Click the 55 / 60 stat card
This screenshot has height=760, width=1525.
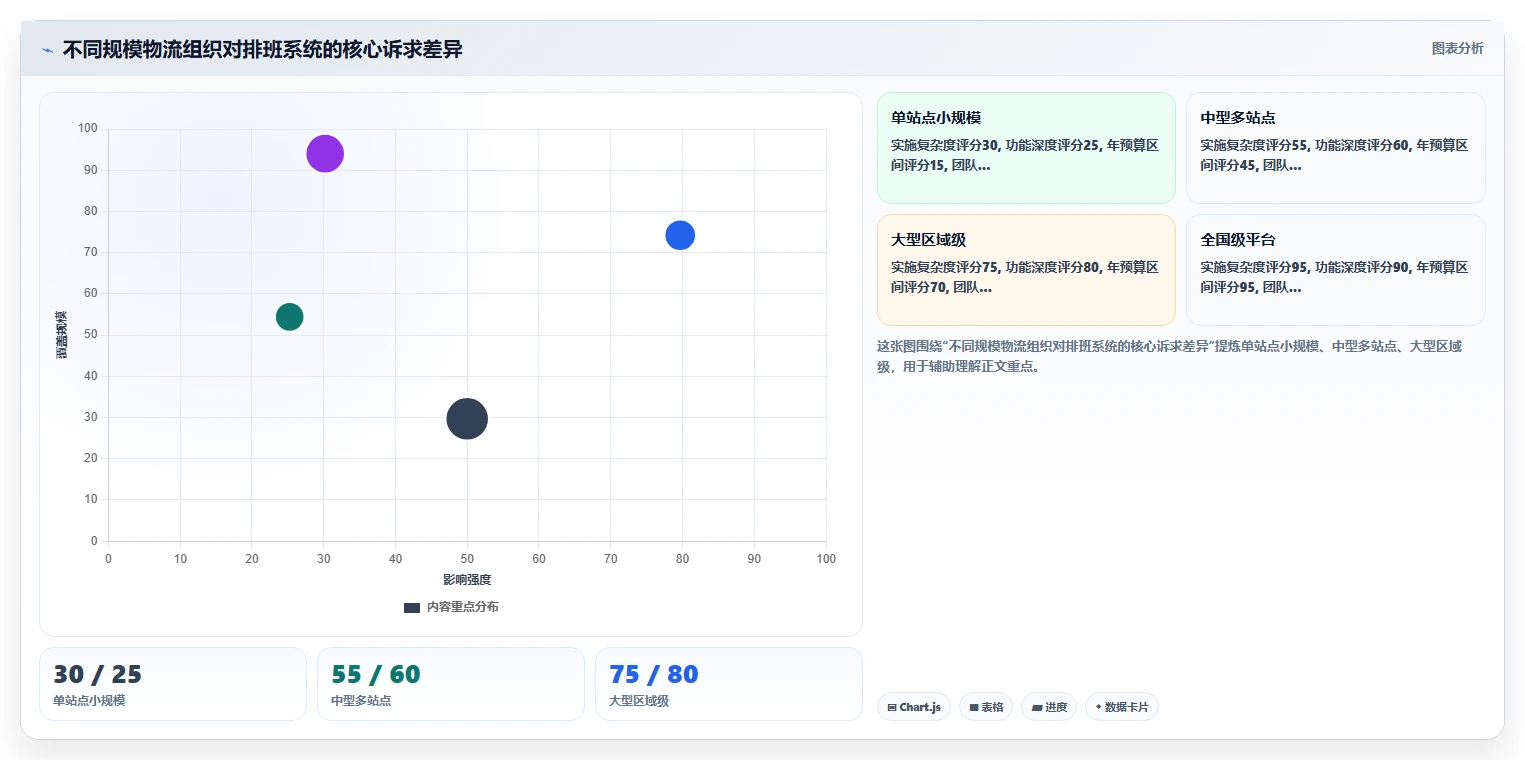coord(451,684)
